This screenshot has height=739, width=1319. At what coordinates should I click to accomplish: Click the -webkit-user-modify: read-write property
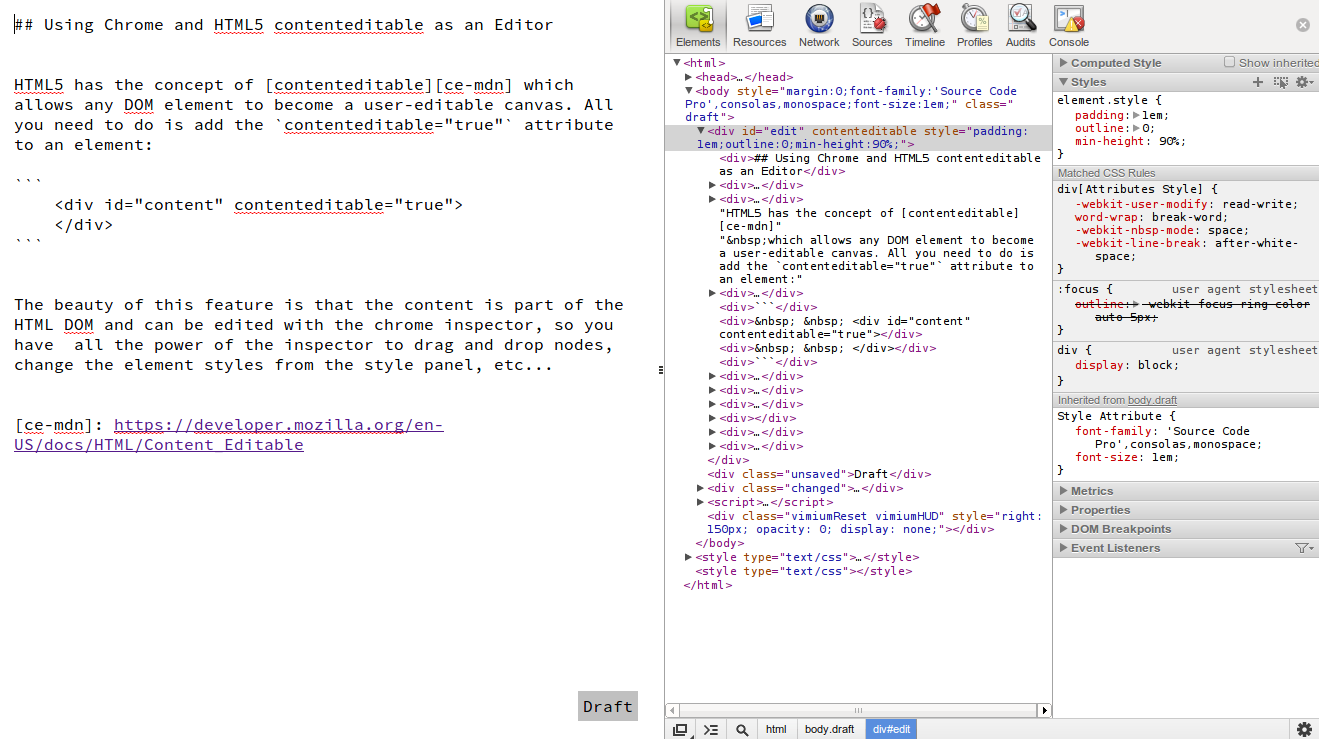(1186, 204)
